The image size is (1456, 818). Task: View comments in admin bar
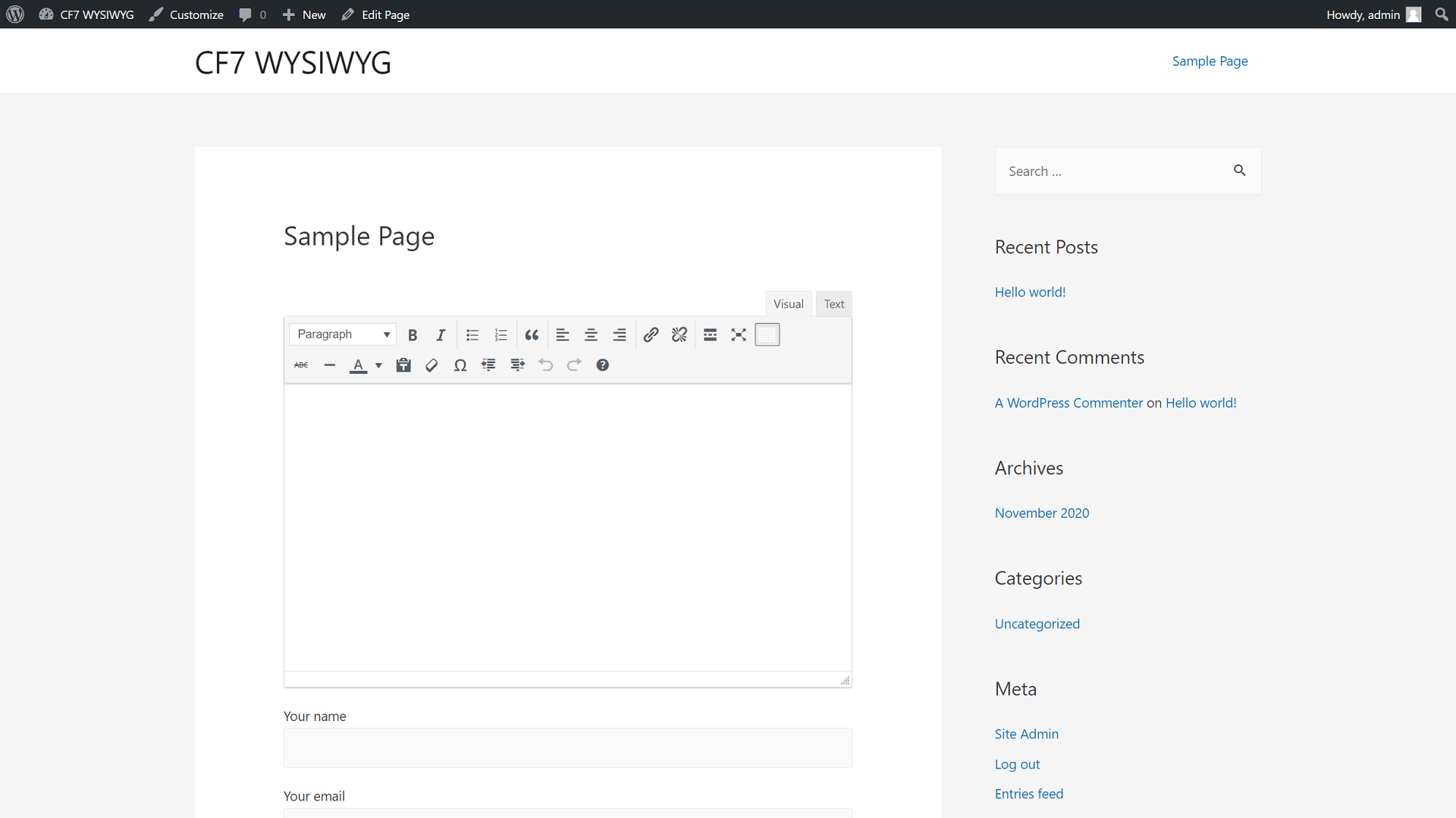pos(253,14)
